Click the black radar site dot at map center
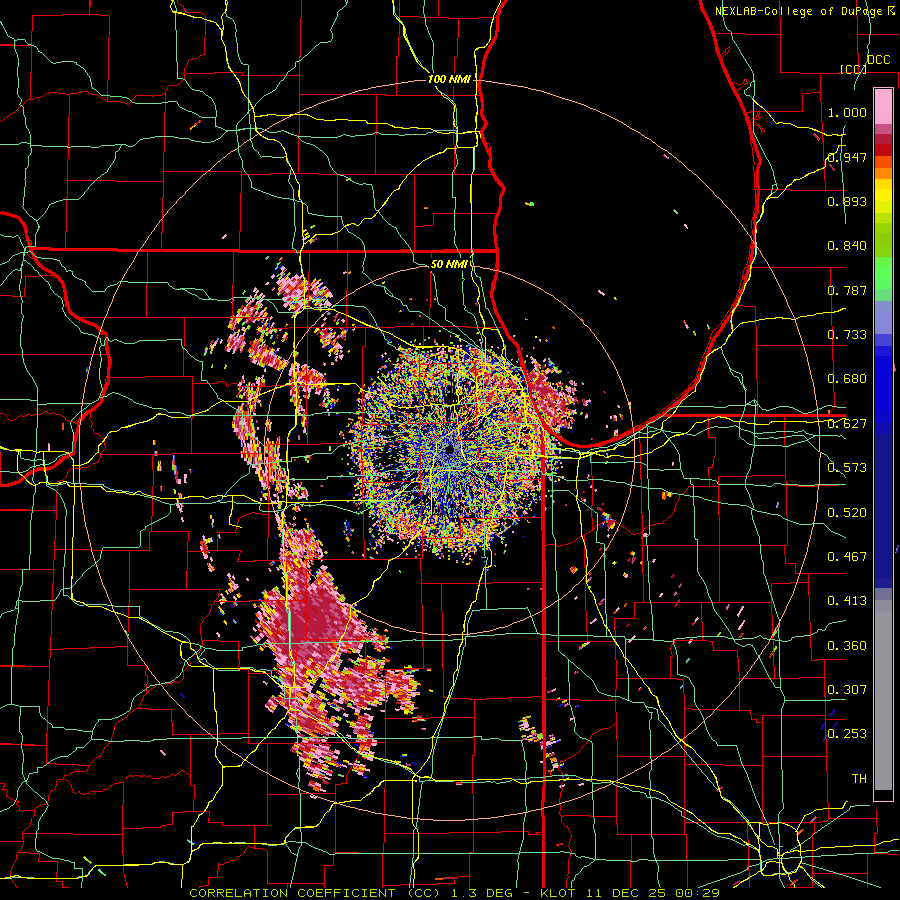This screenshot has width=900, height=900. (449, 450)
